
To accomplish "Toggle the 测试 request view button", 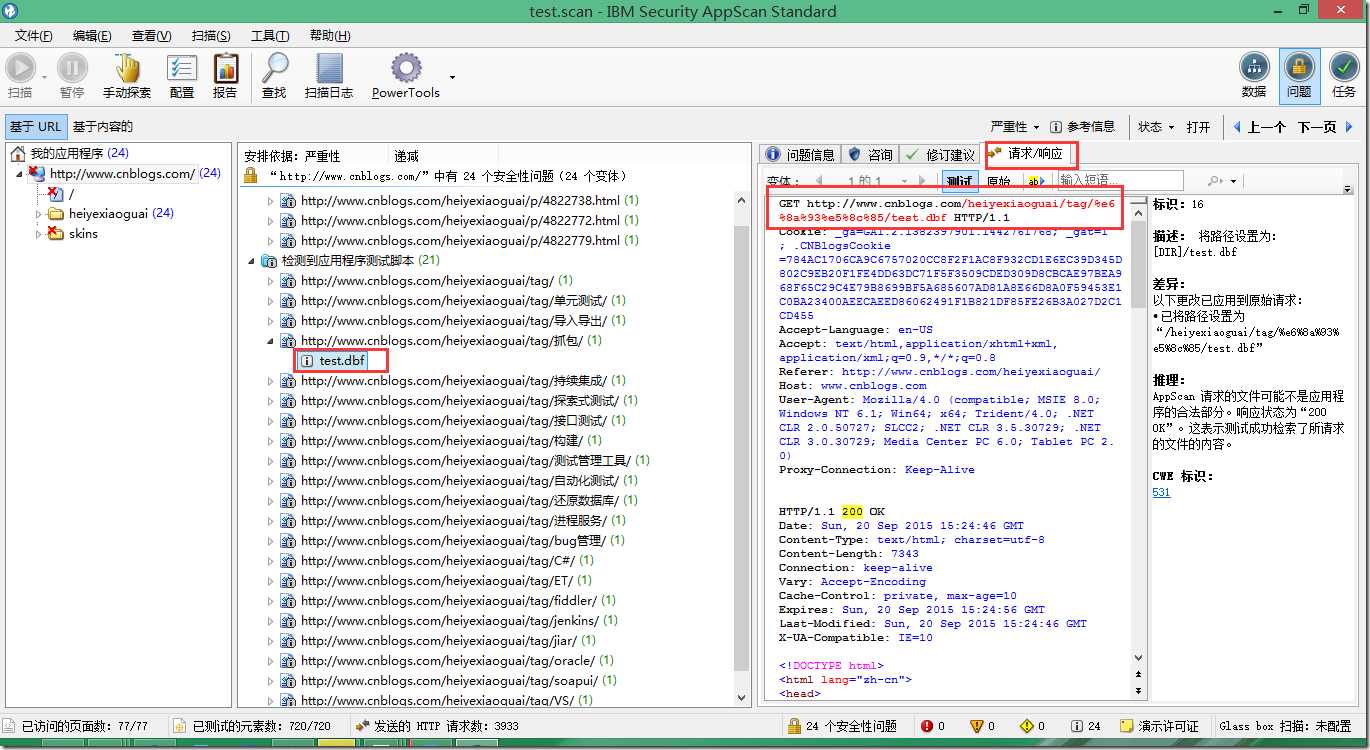I will pyautogui.click(x=960, y=181).
